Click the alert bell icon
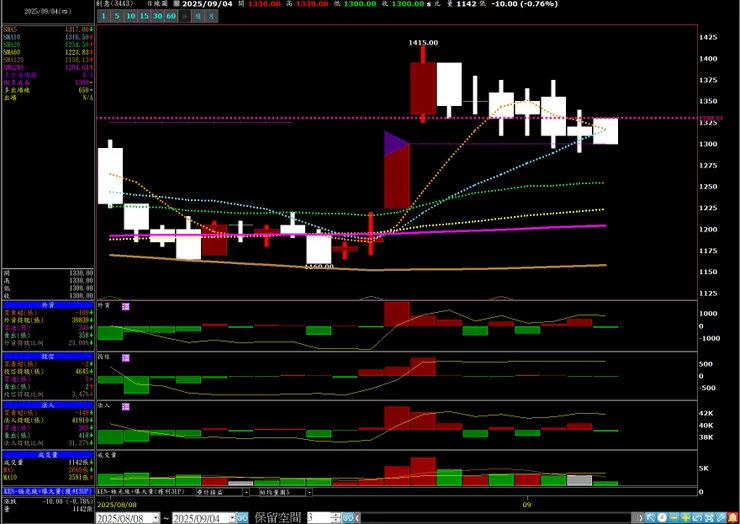Image resolution: width=740 pixels, height=524 pixels. (x=733, y=518)
